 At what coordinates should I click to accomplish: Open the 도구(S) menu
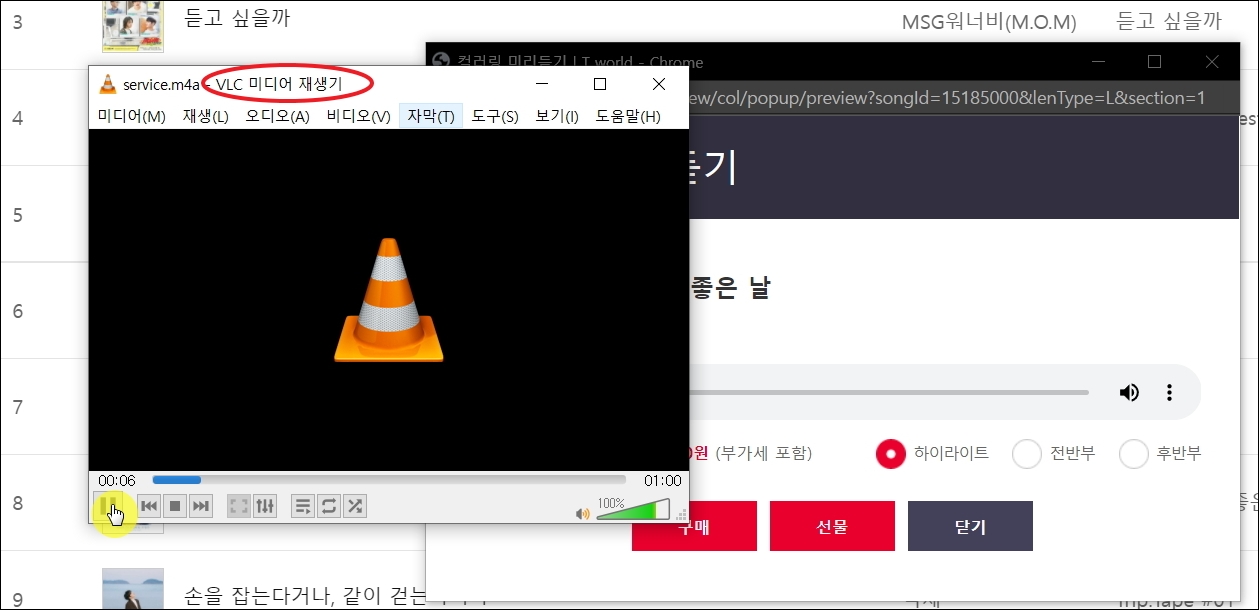point(495,116)
